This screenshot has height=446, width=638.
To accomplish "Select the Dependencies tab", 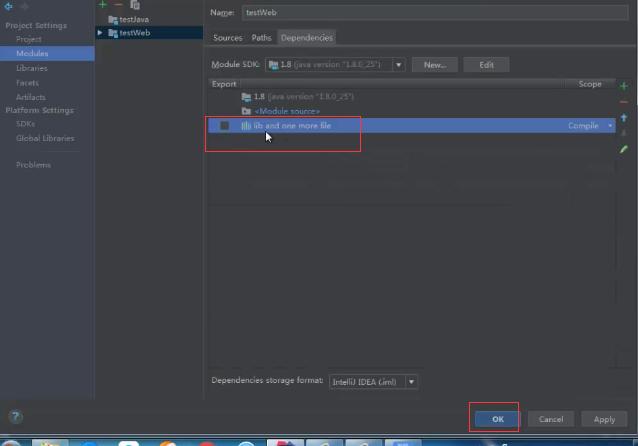I will pyautogui.click(x=307, y=38).
